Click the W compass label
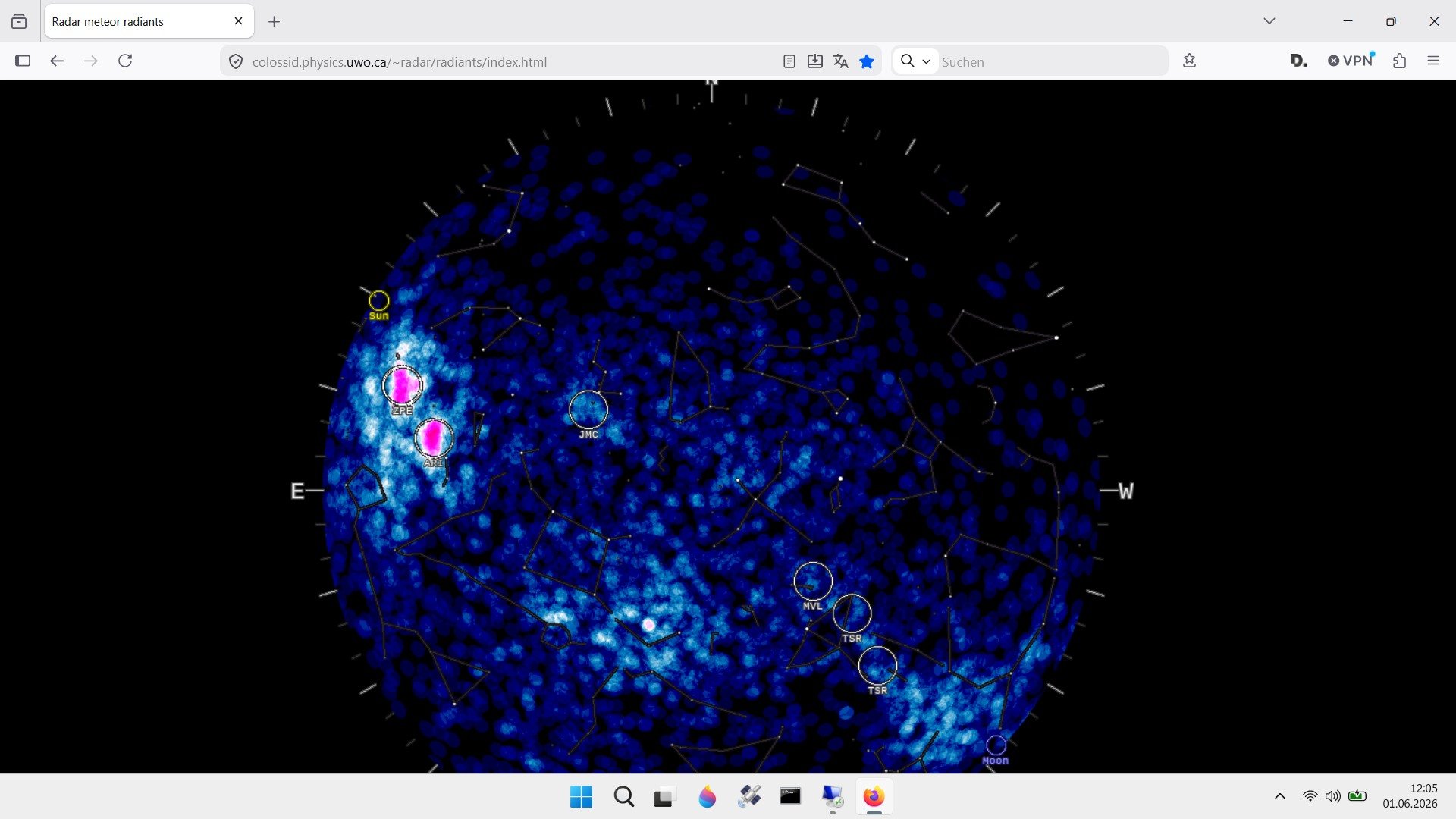Image resolution: width=1456 pixels, height=819 pixels. click(1126, 491)
